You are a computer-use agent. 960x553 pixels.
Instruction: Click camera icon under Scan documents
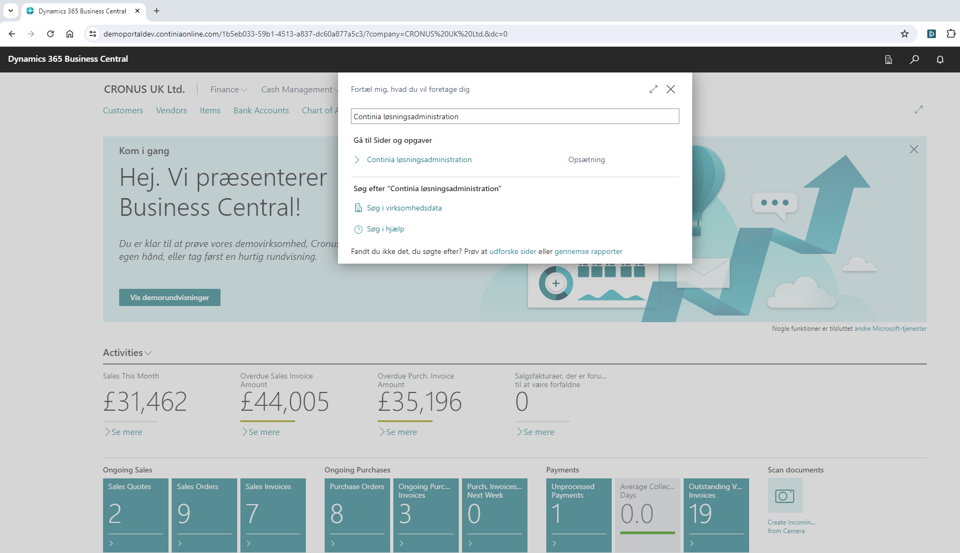coord(785,495)
